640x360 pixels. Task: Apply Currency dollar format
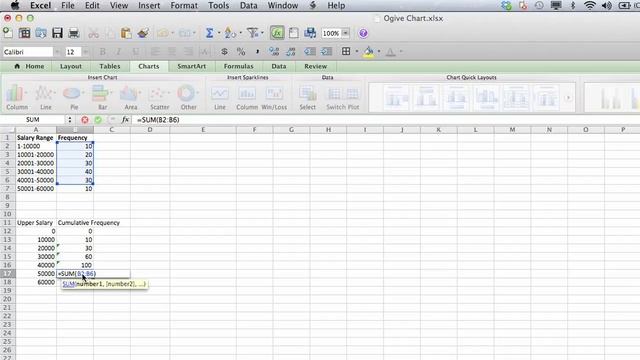coord(224,51)
